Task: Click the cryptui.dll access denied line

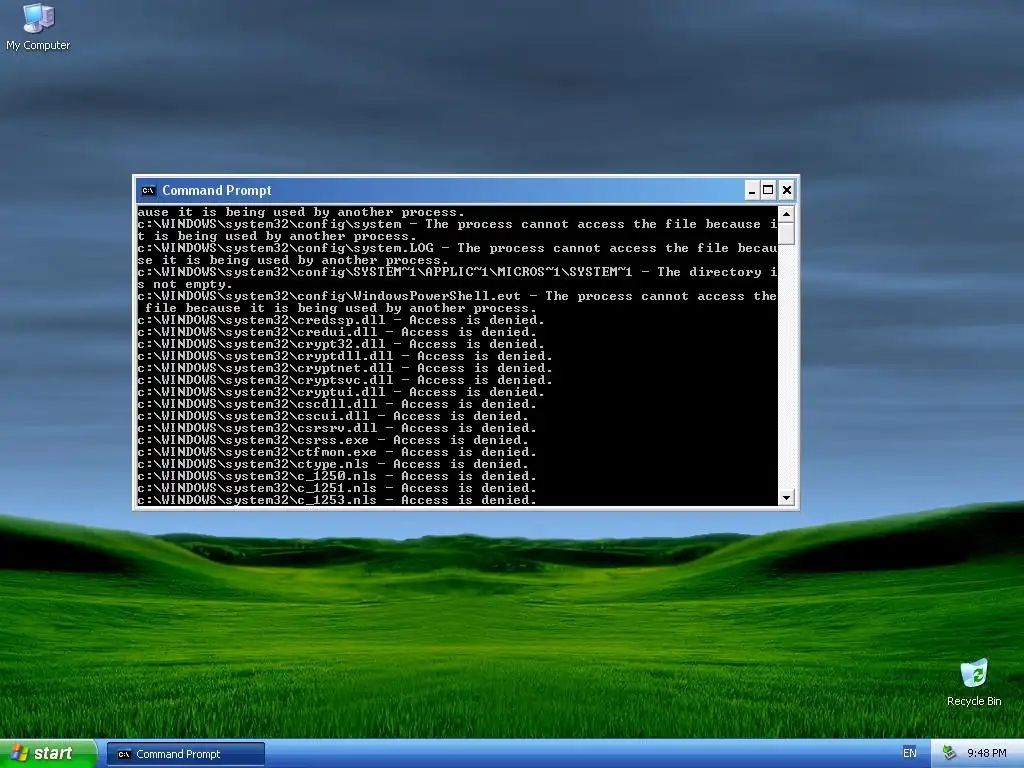Action: click(x=341, y=392)
